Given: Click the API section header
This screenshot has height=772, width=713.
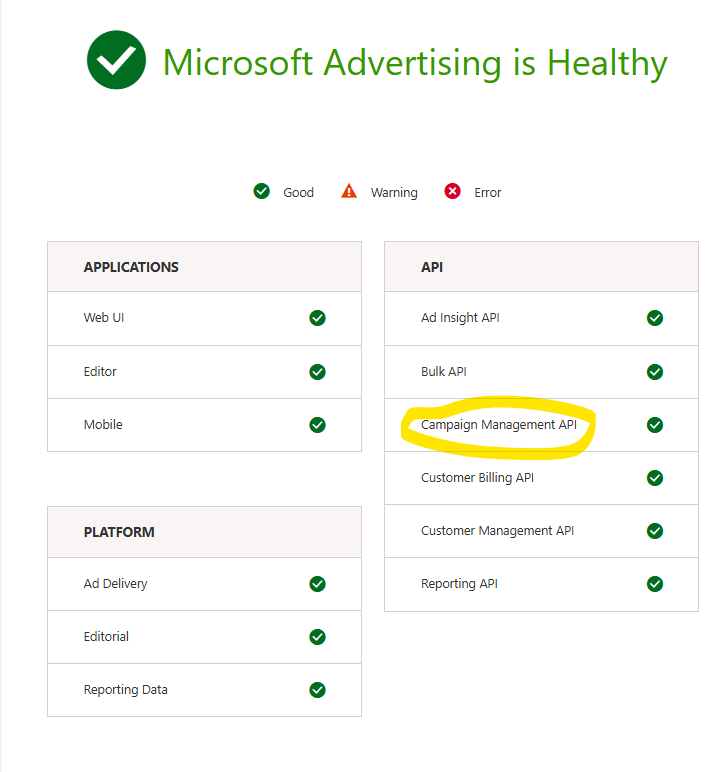Looking at the screenshot, I should [542, 267].
